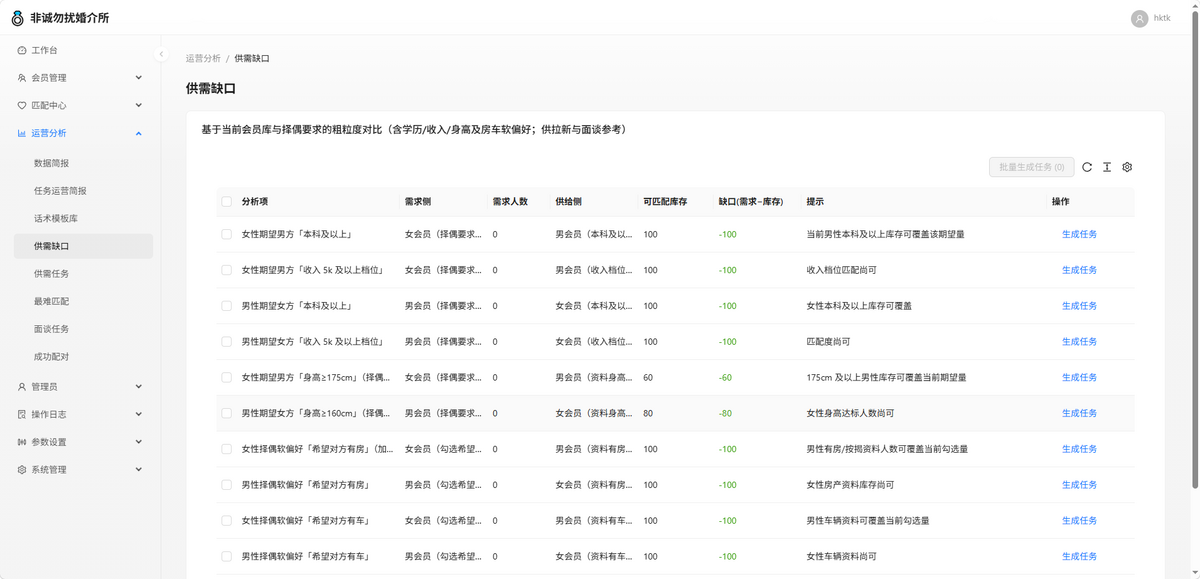Expand the 管理员 menu chevron

pyautogui.click(x=139, y=387)
